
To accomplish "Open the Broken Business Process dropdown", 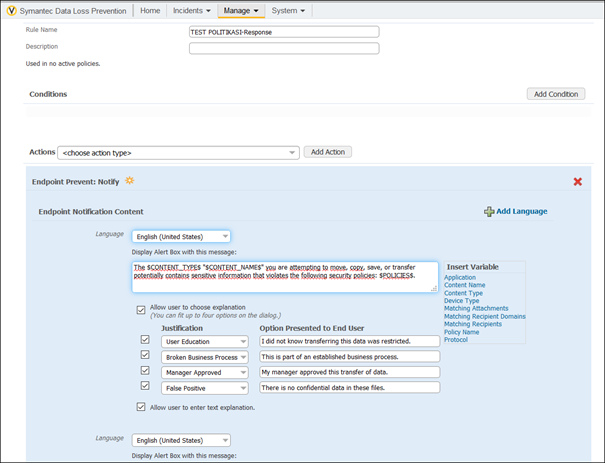I will click(x=204, y=357).
